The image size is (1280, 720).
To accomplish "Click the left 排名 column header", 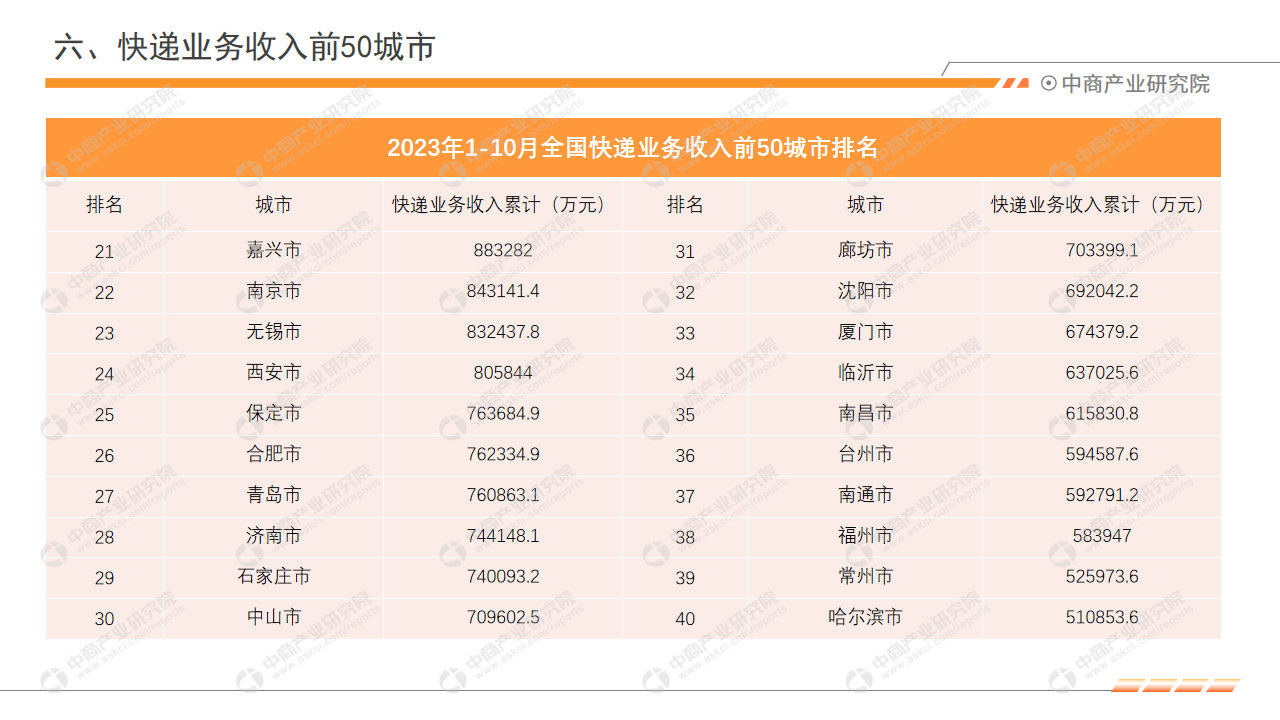I will tap(105, 205).
